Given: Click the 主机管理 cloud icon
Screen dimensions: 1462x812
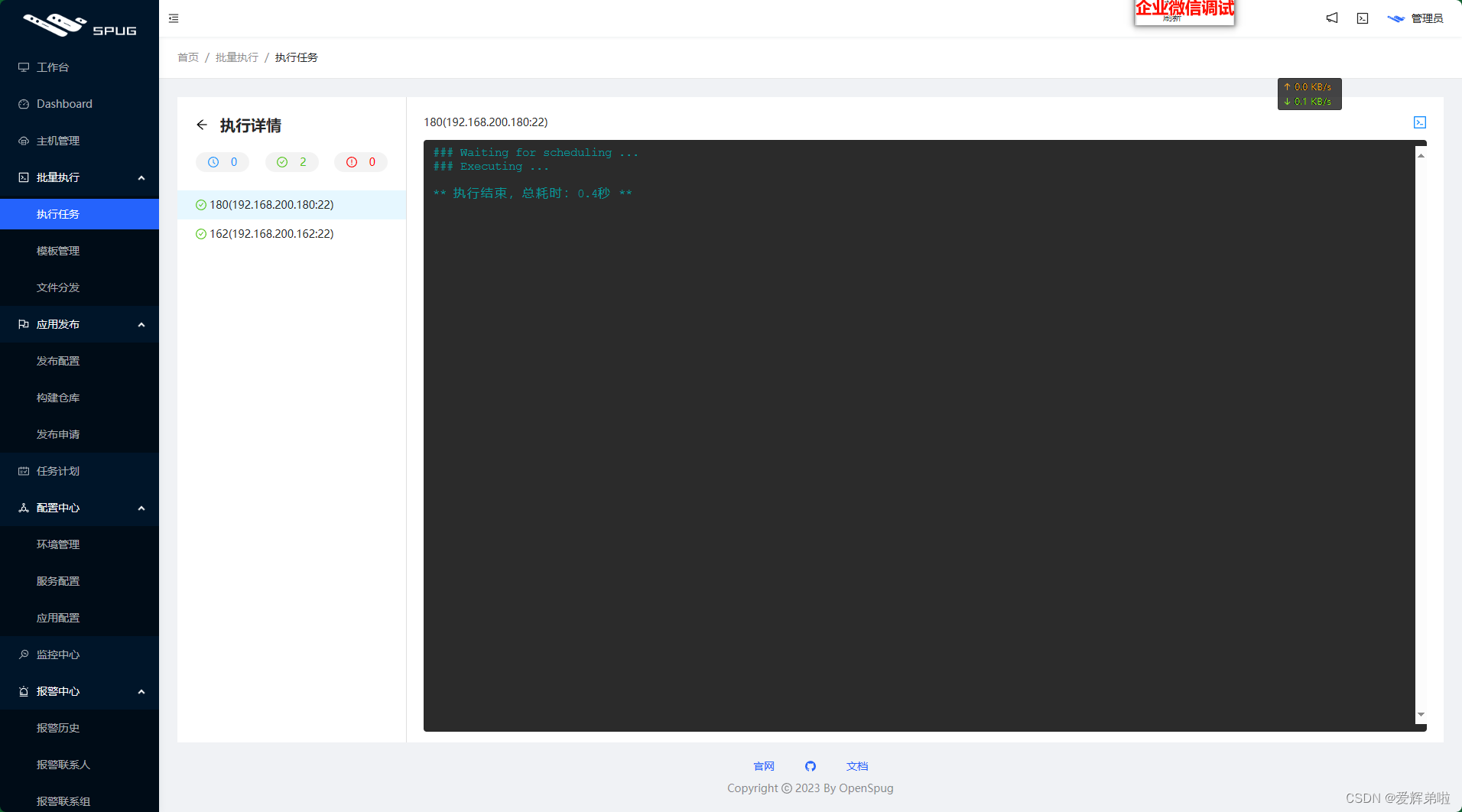Looking at the screenshot, I should (24, 141).
